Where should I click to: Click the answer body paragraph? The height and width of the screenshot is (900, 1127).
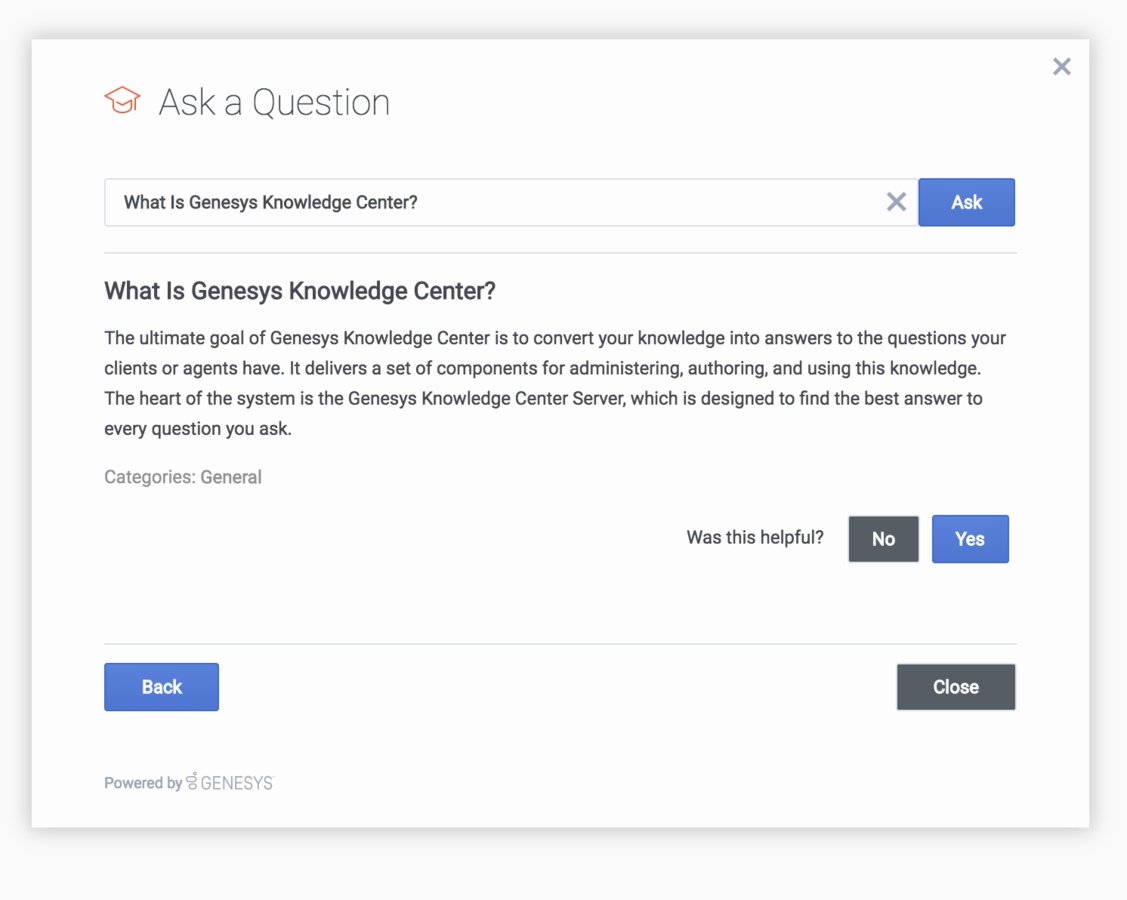pyautogui.click(x=555, y=383)
